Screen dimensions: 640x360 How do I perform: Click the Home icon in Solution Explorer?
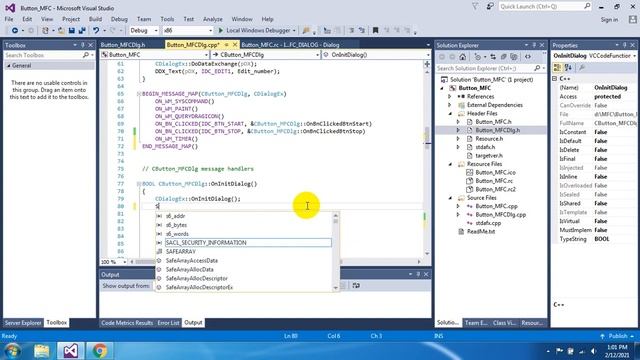click(x=462, y=57)
